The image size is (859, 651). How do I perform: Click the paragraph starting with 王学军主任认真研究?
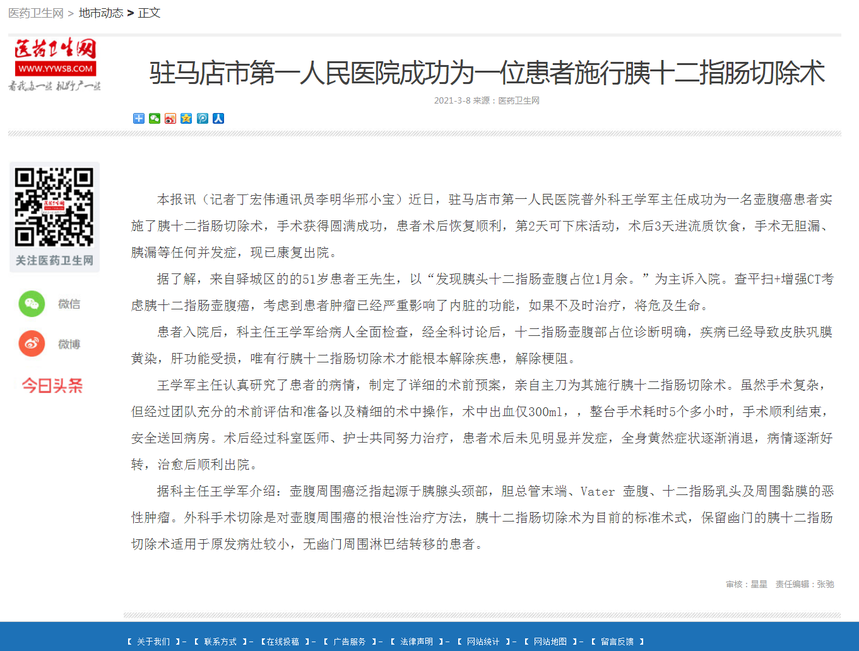click(x=482, y=425)
